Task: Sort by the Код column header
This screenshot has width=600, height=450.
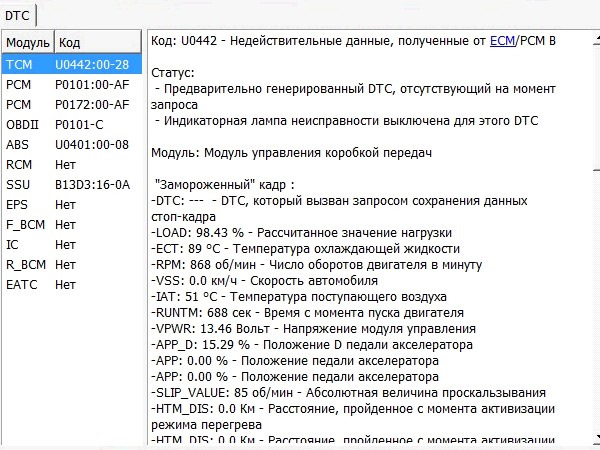Action: pyautogui.click(x=98, y=42)
